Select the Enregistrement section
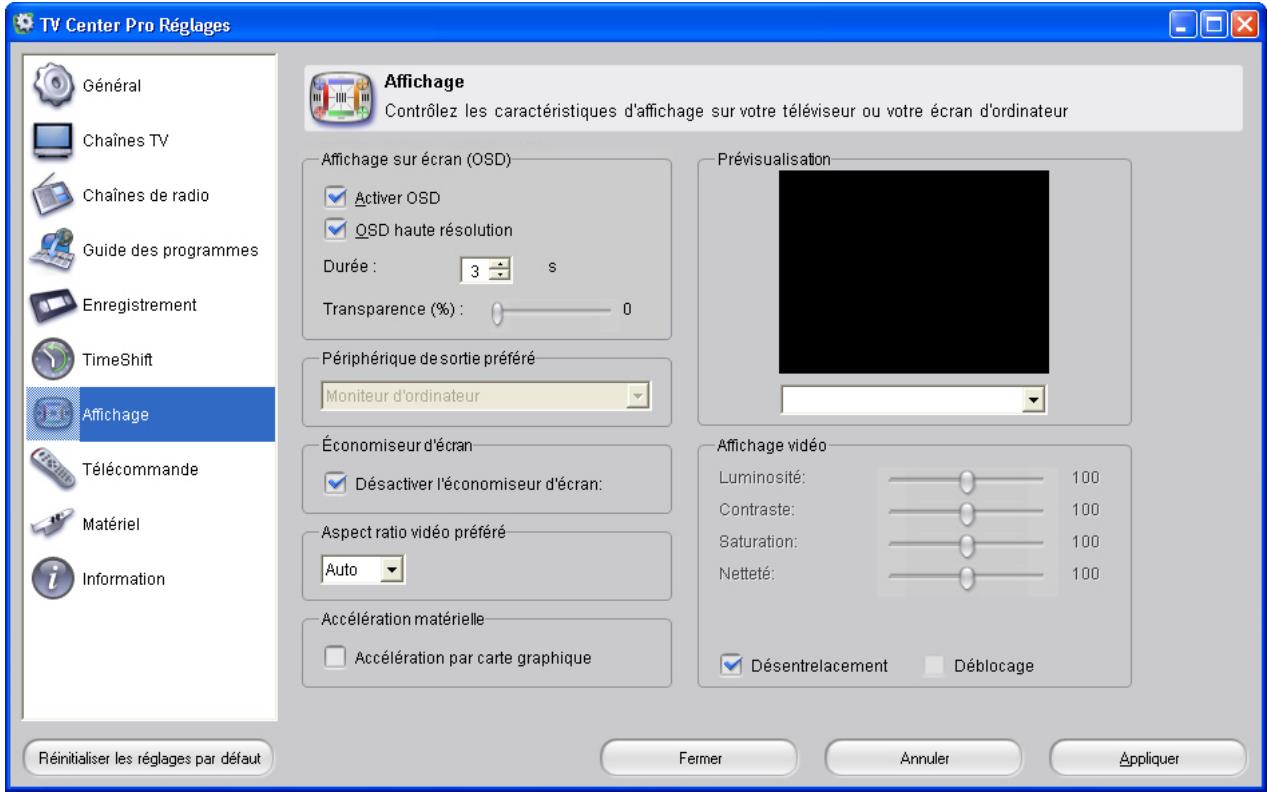Viewport: 1268px width, 792px height. [x=148, y=305]
